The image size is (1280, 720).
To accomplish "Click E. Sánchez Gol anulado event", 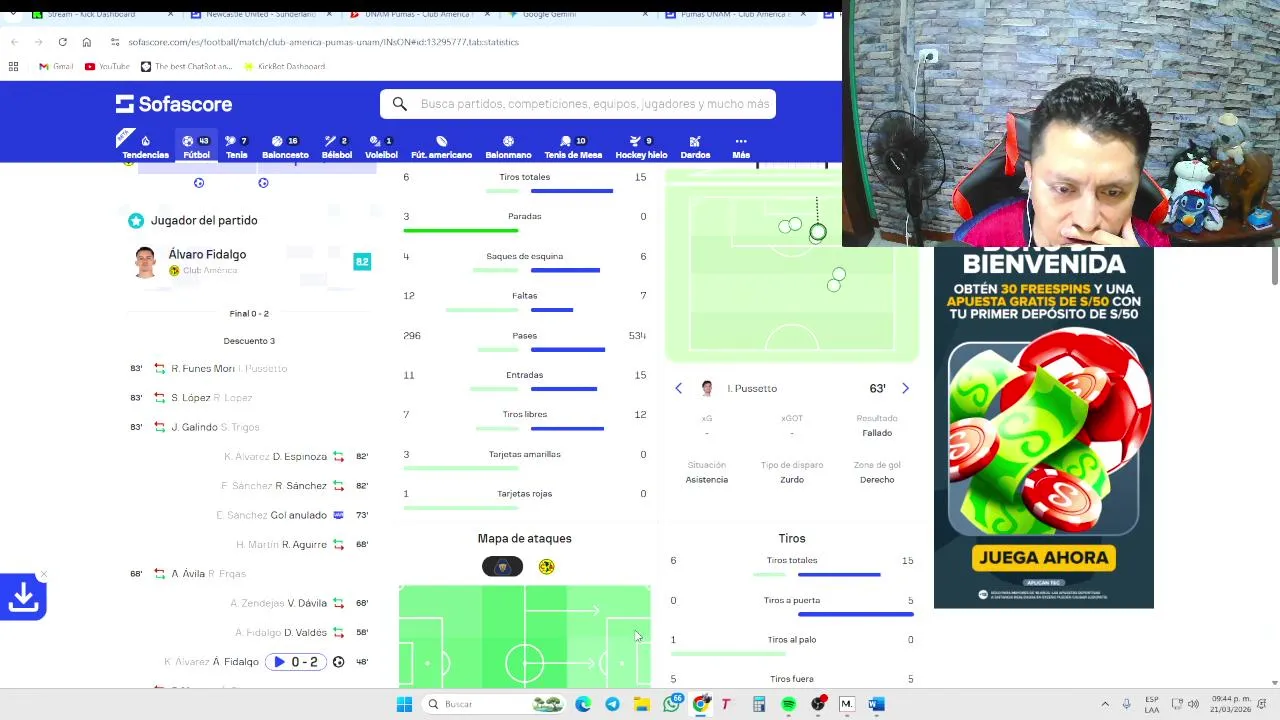I will (x=272, y=515).
